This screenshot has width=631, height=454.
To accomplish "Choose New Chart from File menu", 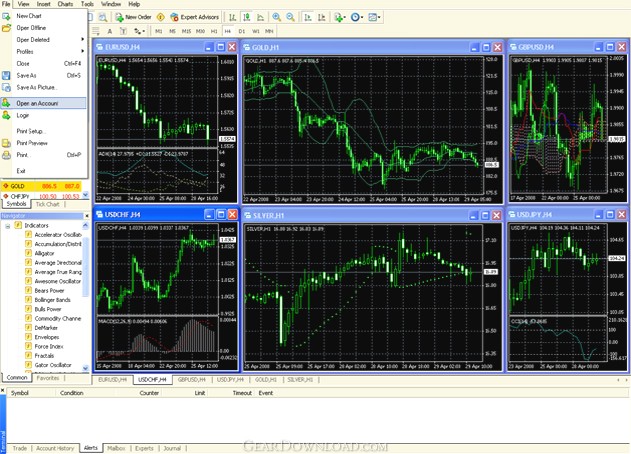I will [45, 16].
